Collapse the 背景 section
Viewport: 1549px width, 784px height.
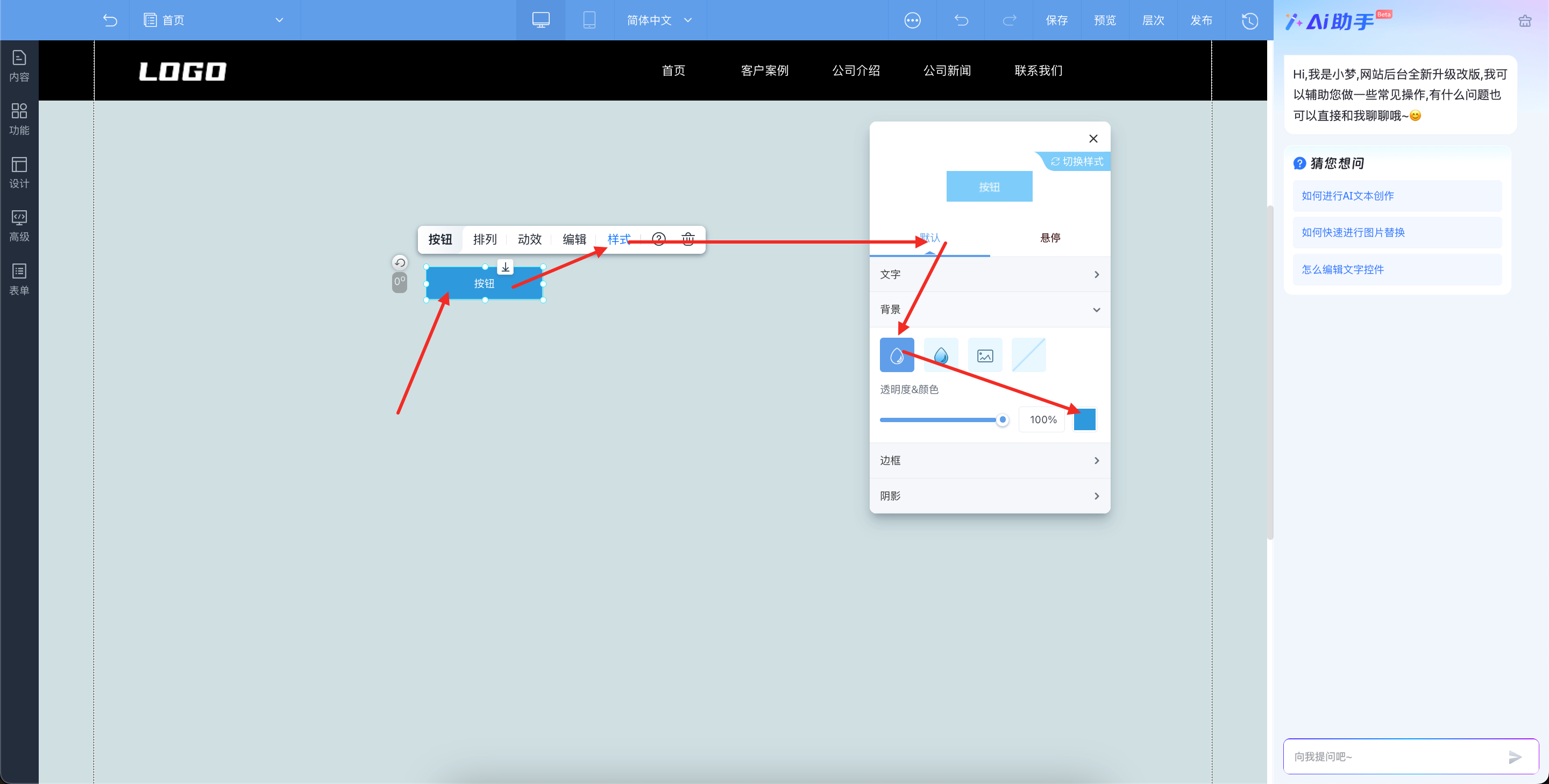click(x=990, y=310)
